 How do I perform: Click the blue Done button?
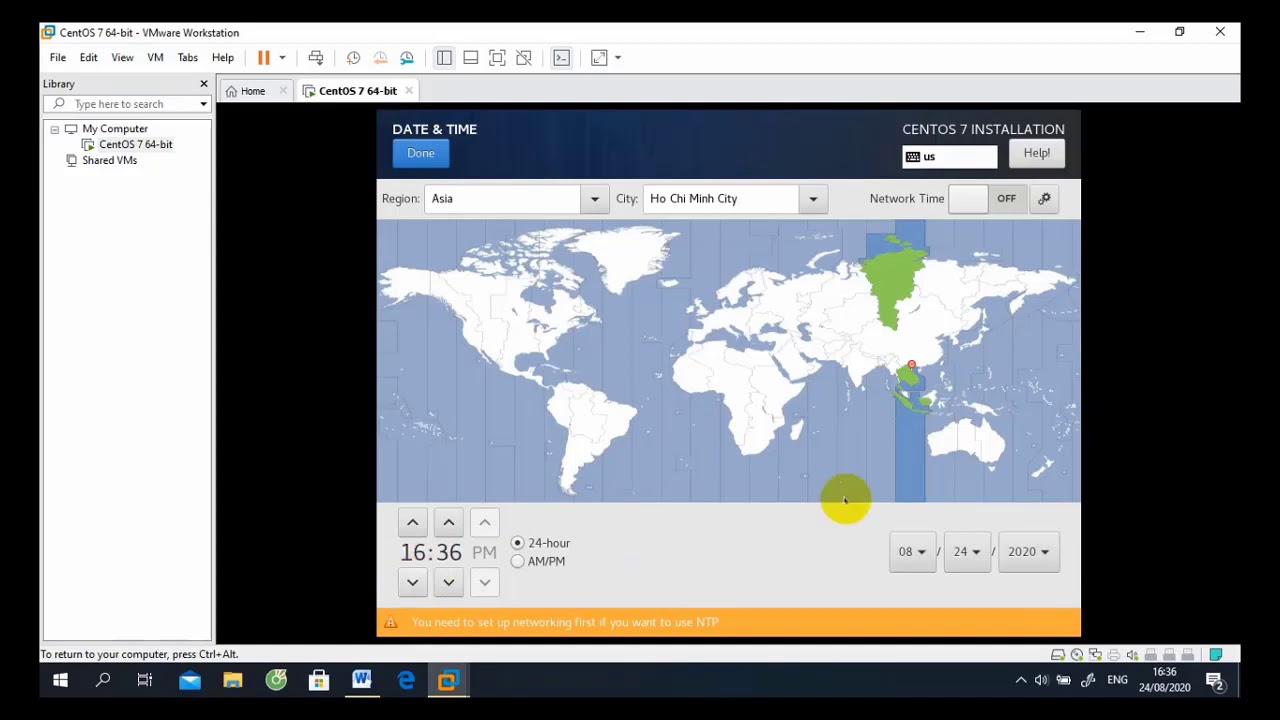(421, 153)
